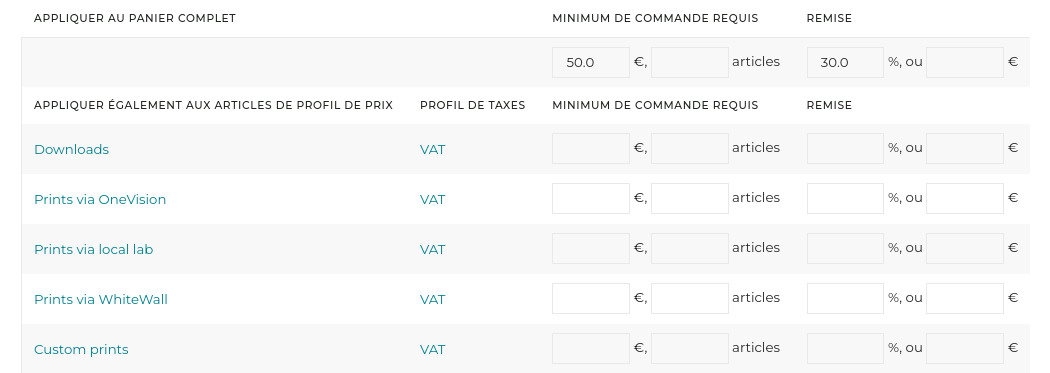Viewport: 1050px width, 373px height.
Task: Focus the full-cart euro discount field
Action: click(x=964, y=62)
